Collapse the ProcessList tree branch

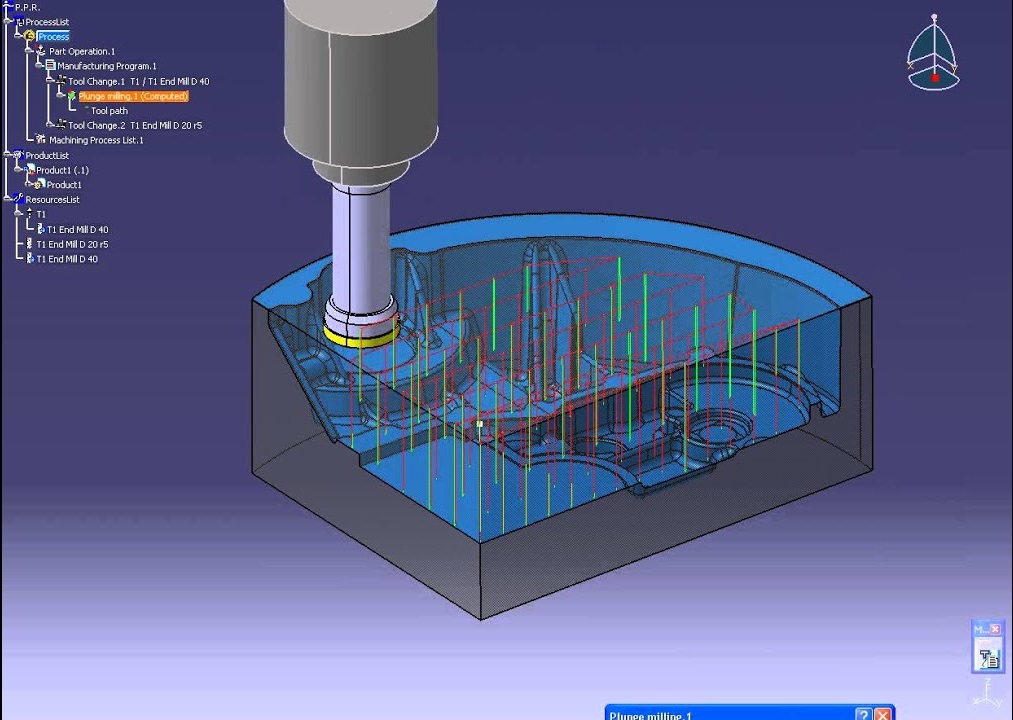(x=8, y=21)
